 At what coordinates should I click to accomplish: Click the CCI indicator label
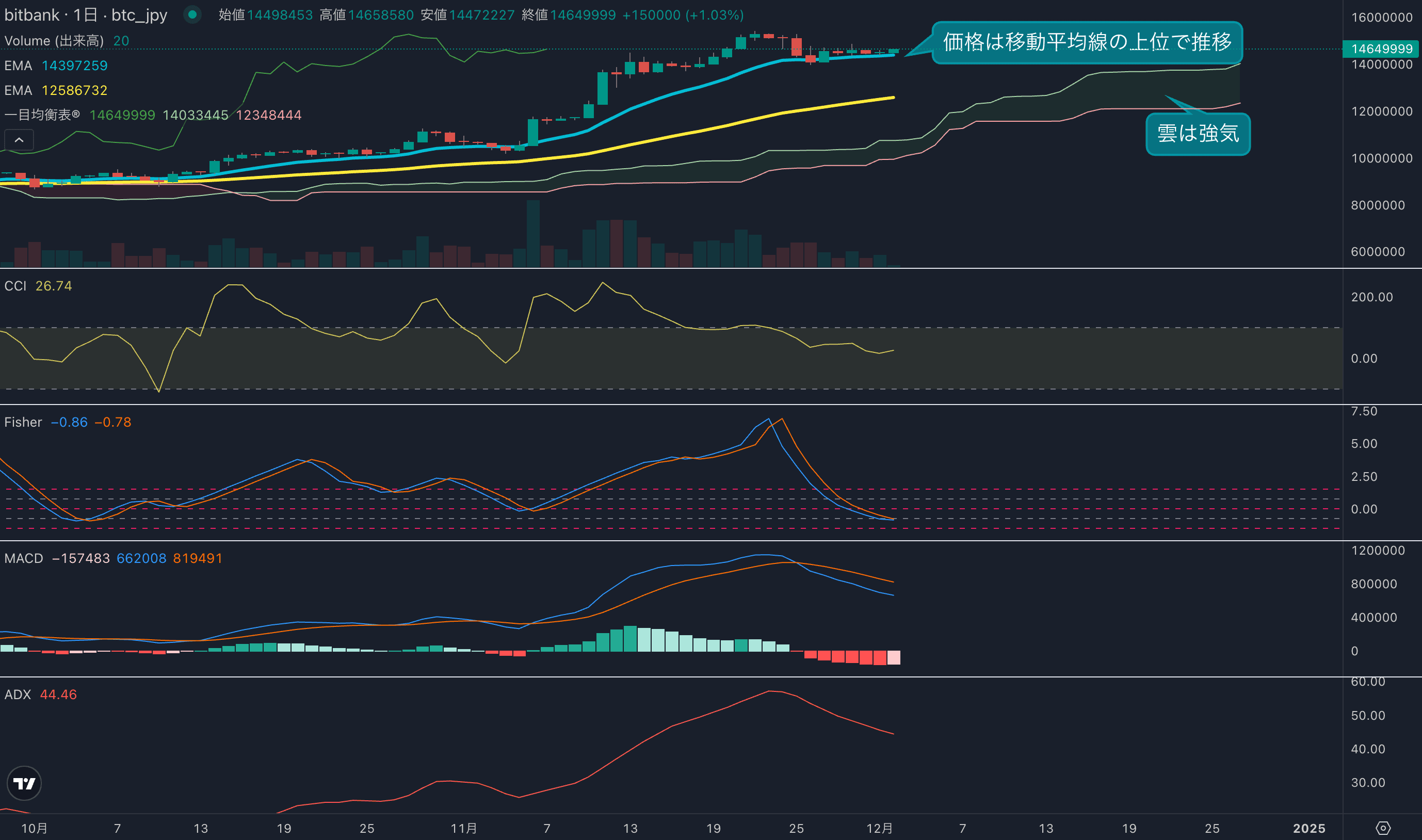15,286
